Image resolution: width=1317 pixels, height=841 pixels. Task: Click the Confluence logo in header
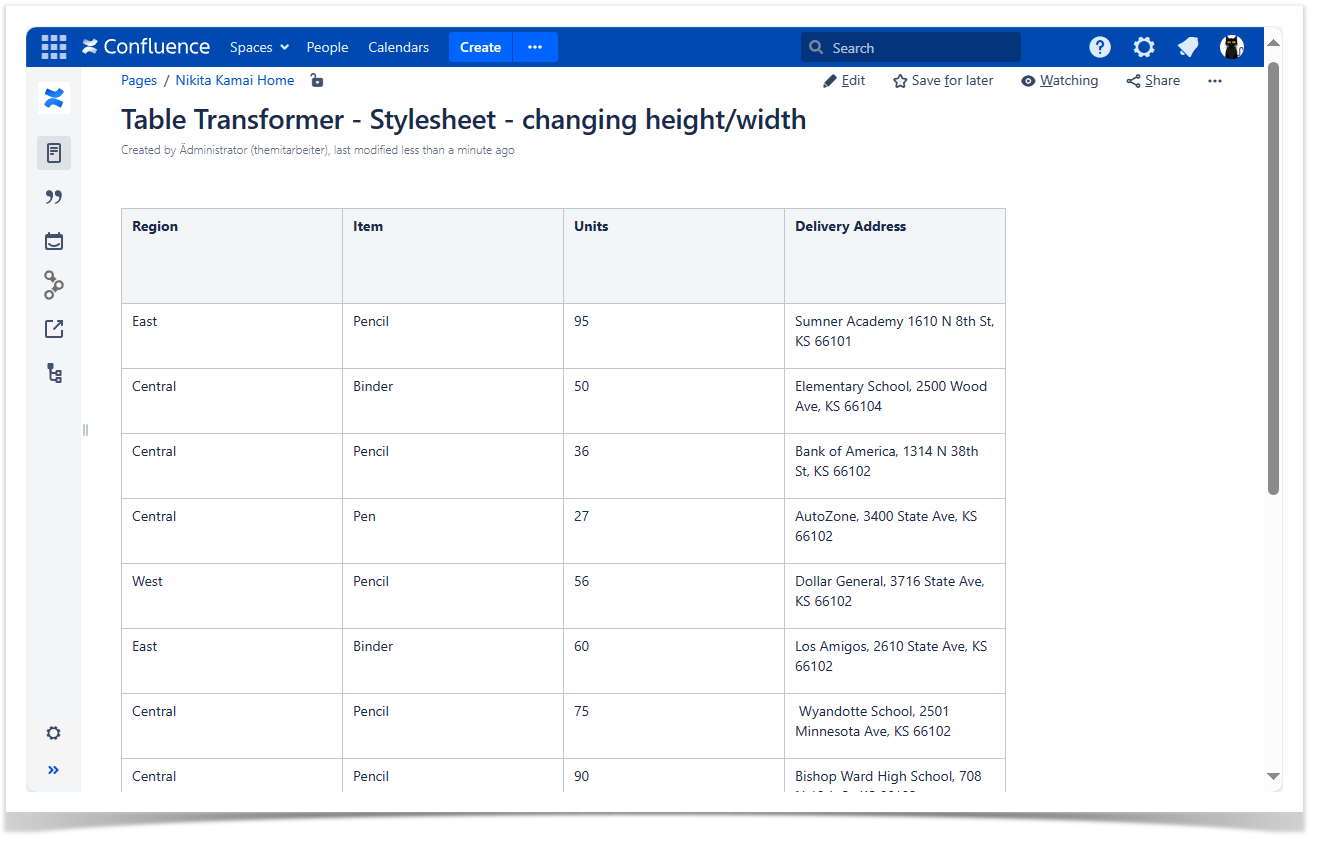click(x=146, y=47)
